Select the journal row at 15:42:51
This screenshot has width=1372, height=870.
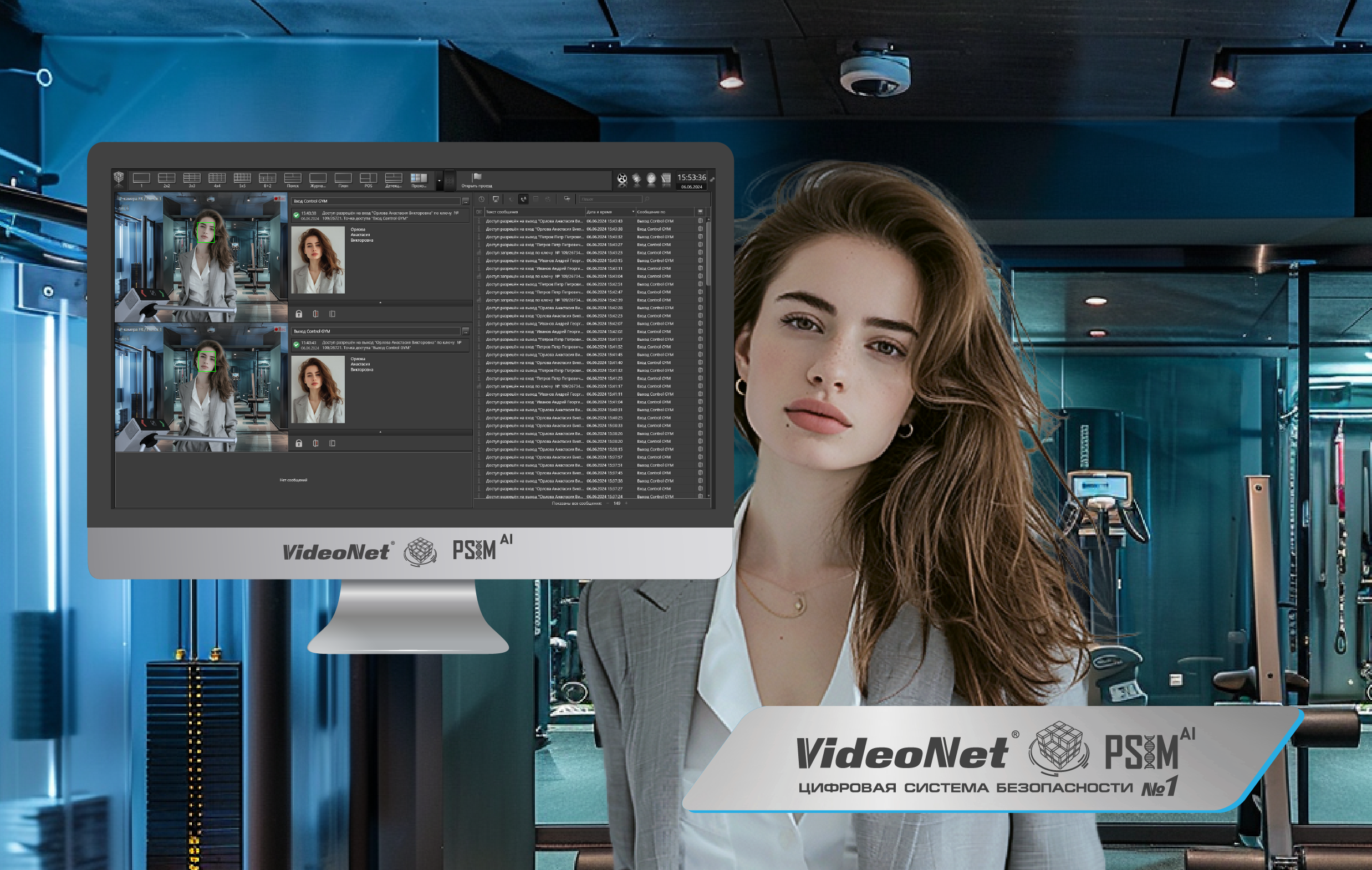589,284
